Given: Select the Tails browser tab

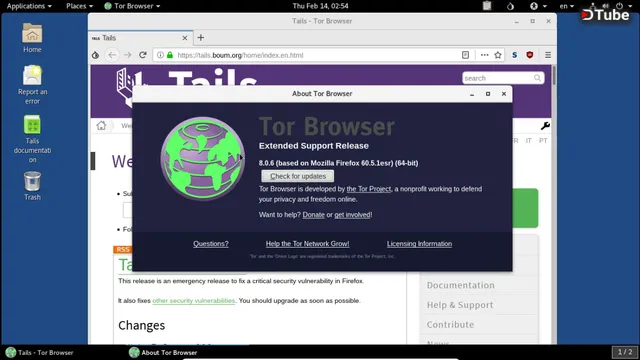Looking at the screenshot, I should (140, 38).
